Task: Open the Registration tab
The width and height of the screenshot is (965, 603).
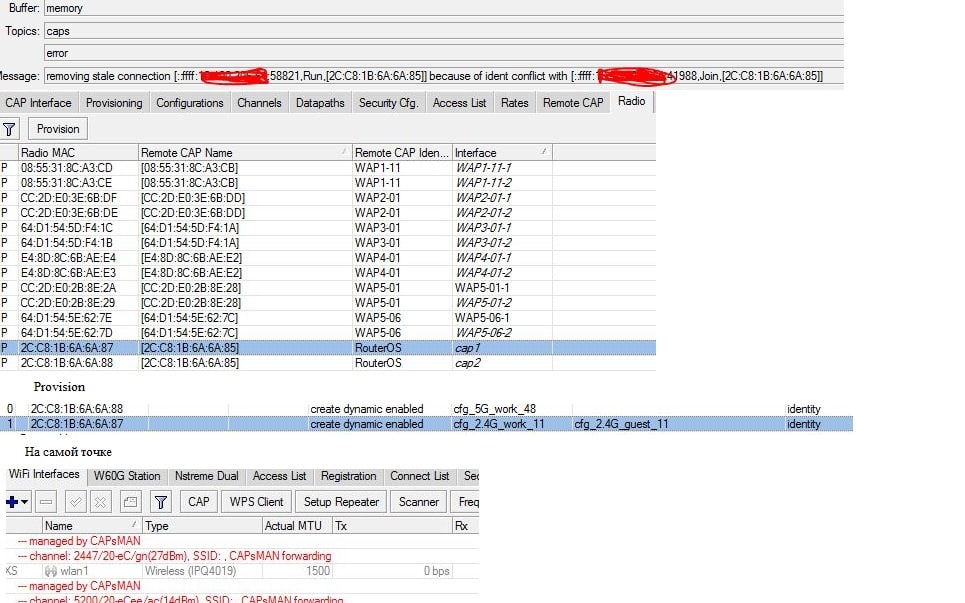Action: pos(348,476)
